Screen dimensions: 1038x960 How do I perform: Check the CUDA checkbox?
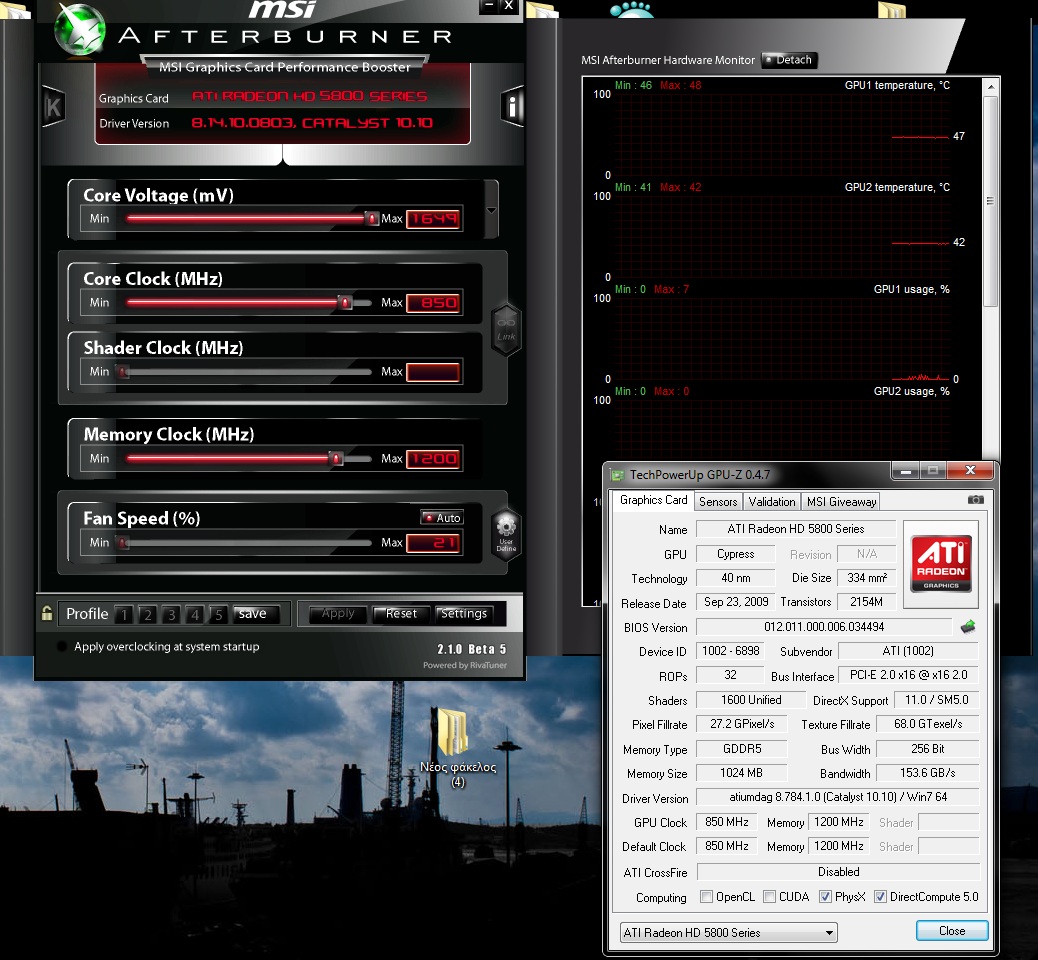(769, 896)
